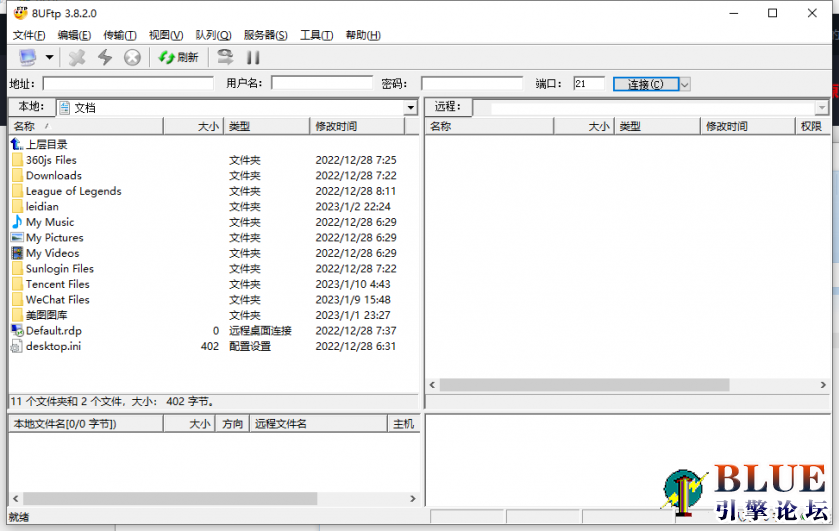
Task: Click the queue pane horizontal scrollbar thumb
Action: point(170,498)
